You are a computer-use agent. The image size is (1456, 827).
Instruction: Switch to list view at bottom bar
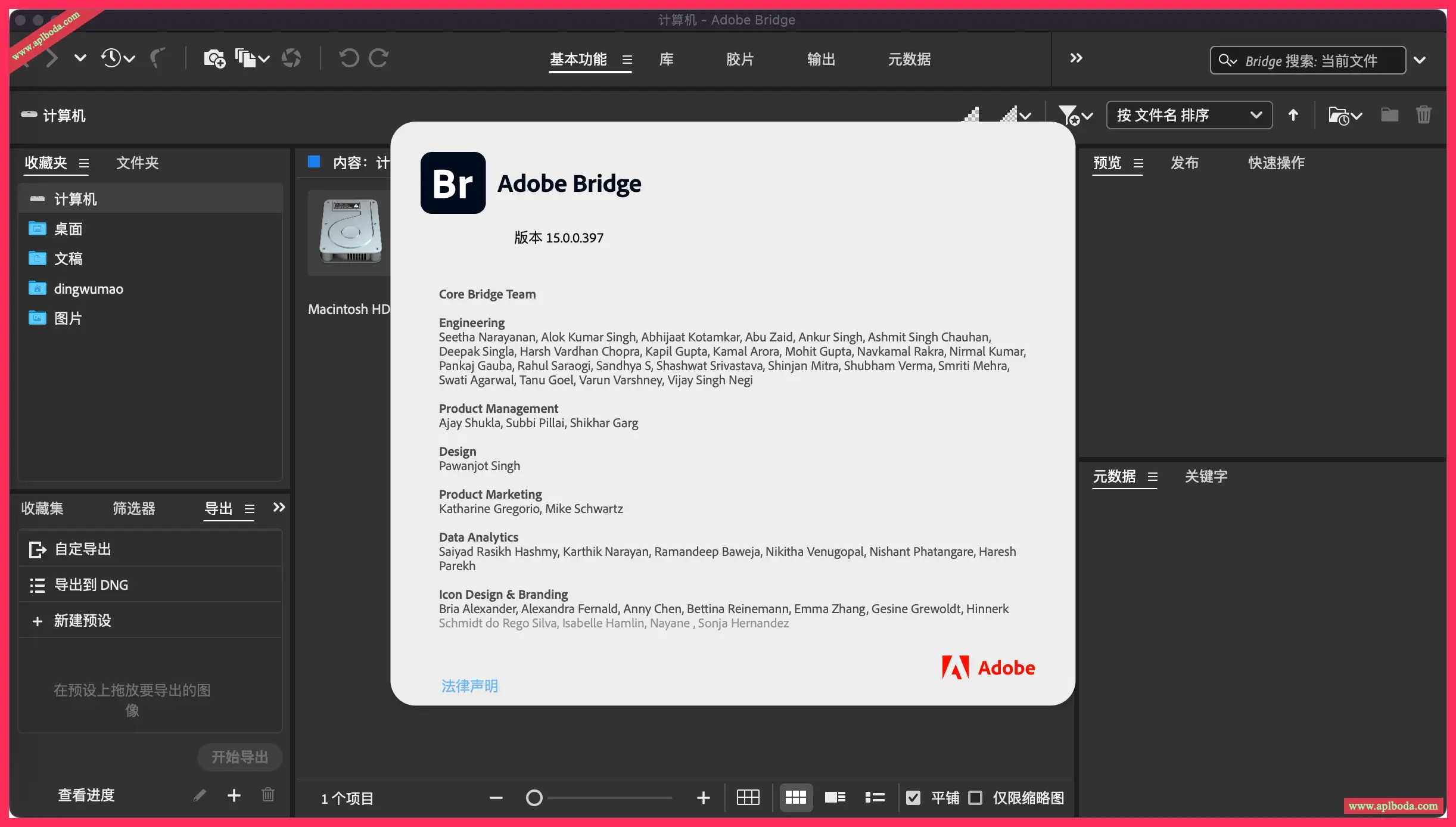point(875,797)
